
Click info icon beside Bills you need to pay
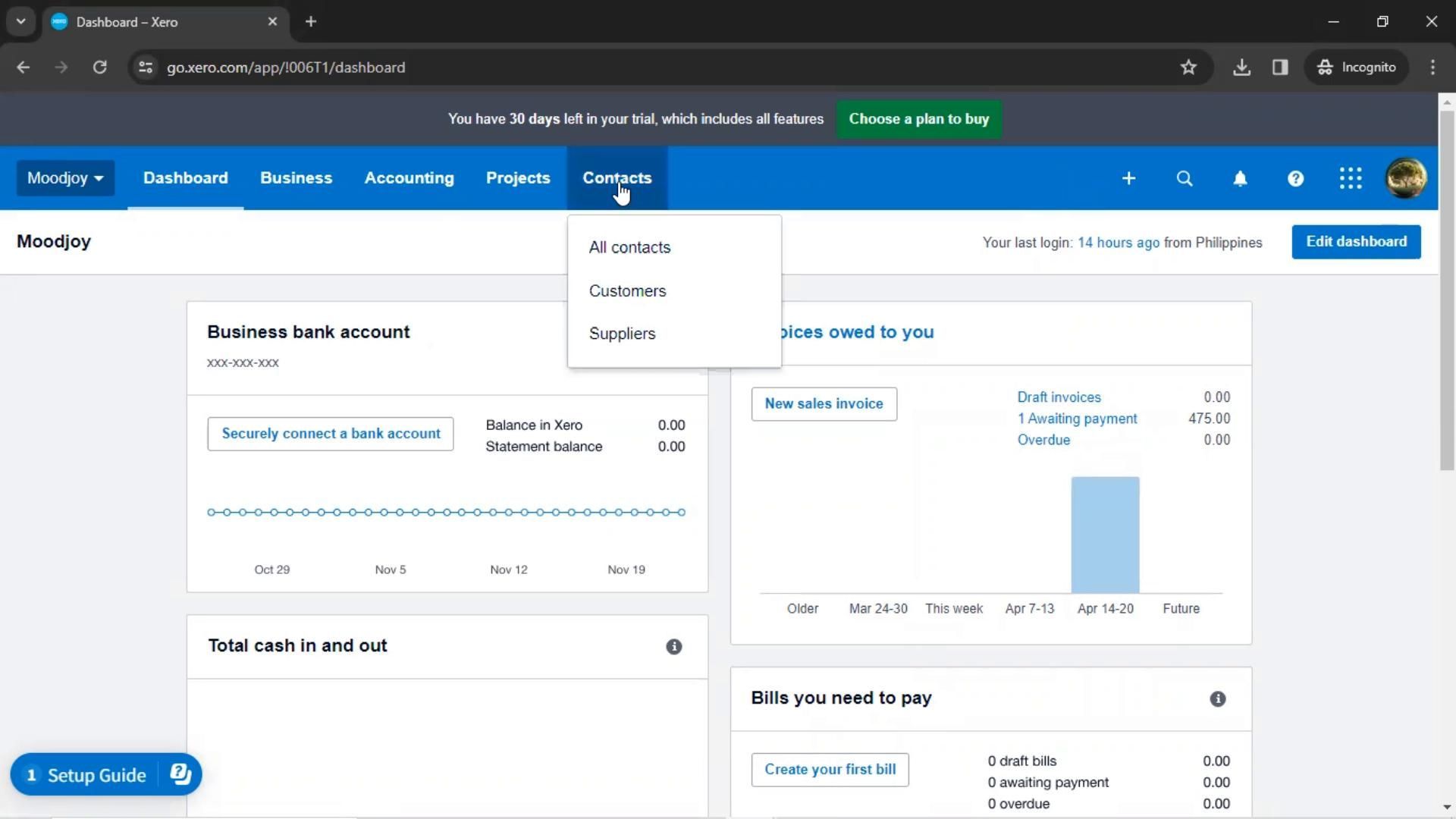tap(1217, 699)
